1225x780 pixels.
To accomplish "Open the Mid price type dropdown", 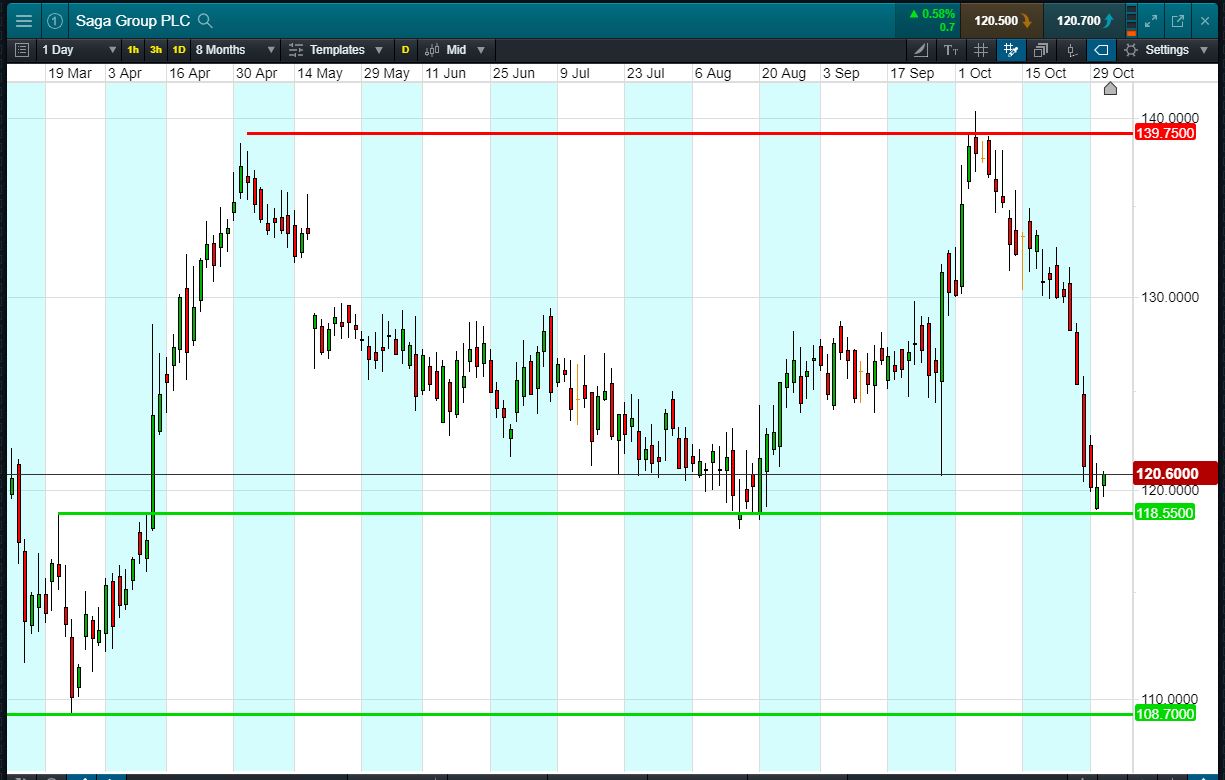I will (455, 50).
